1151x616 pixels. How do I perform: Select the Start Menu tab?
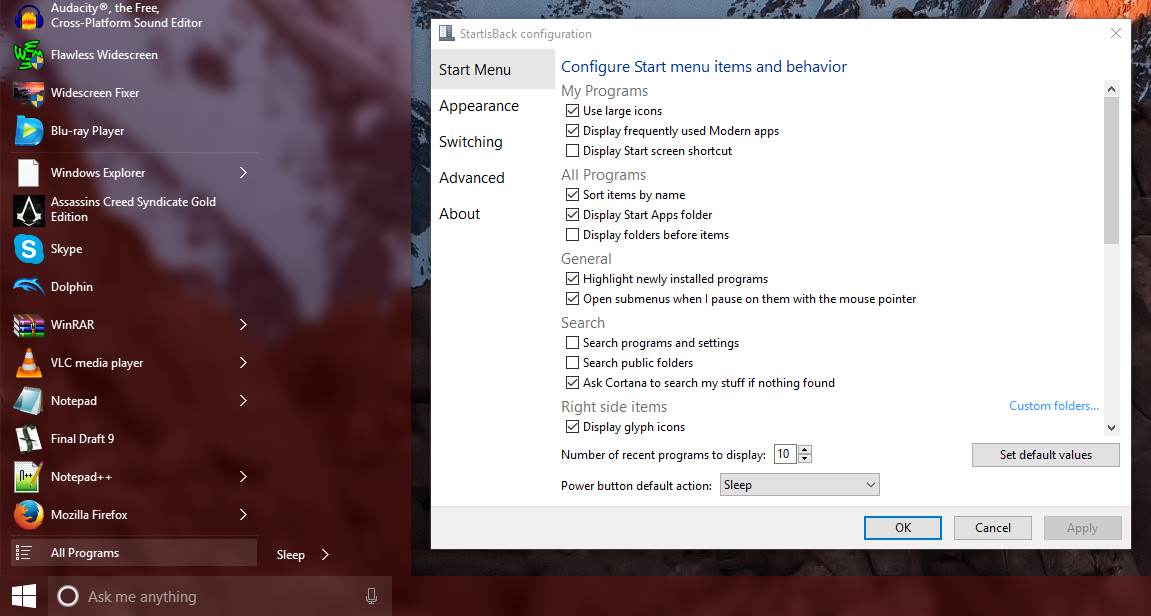[493, 70]
